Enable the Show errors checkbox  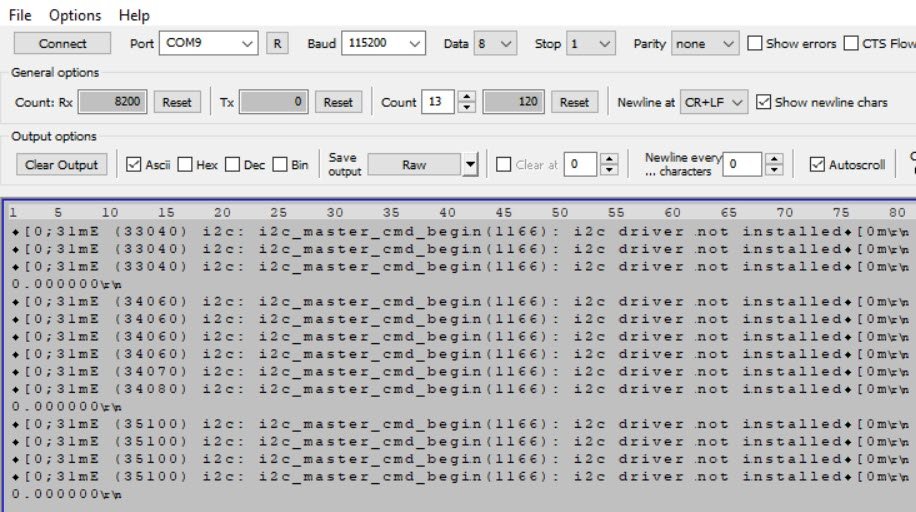[x=755, y=44]
